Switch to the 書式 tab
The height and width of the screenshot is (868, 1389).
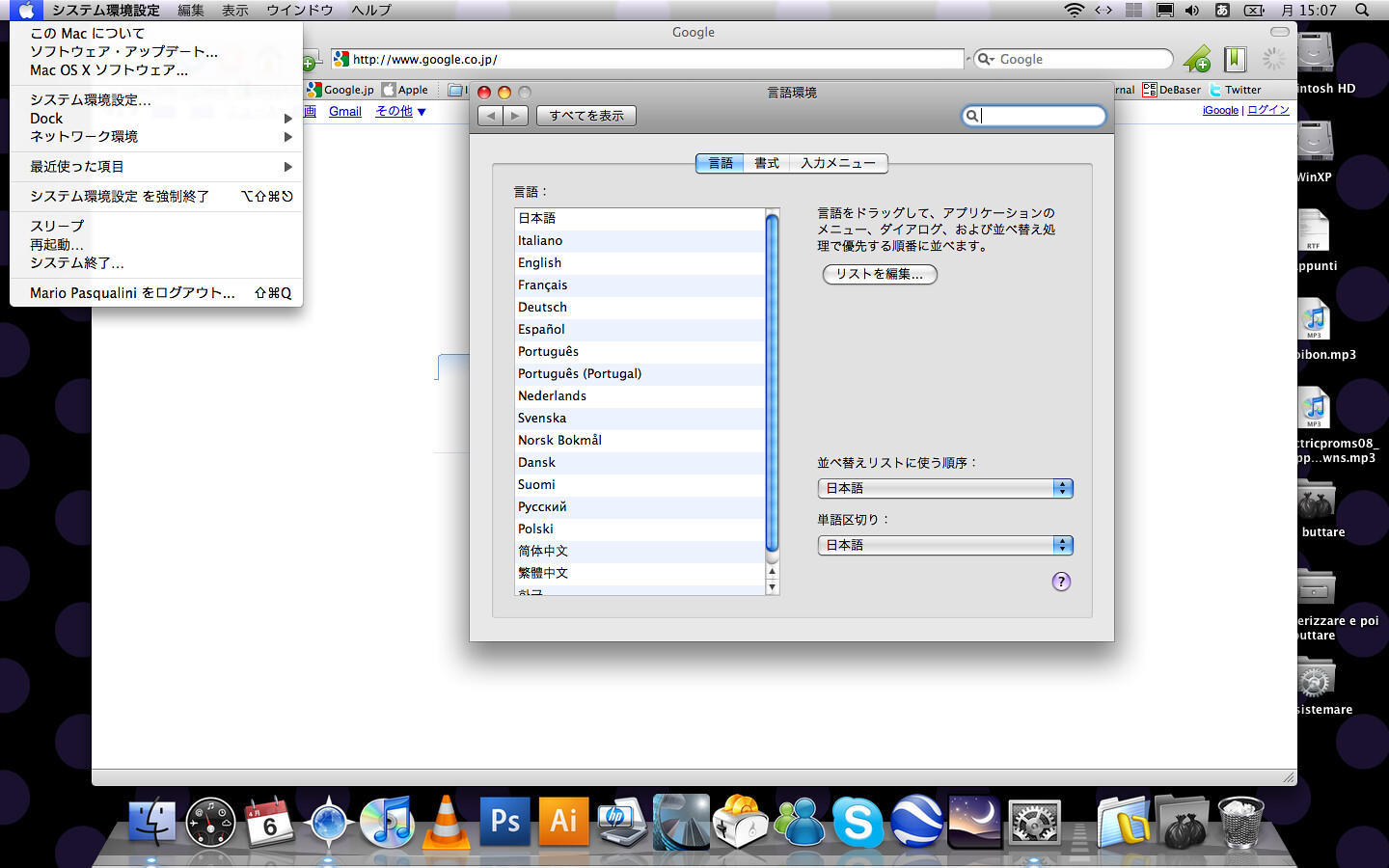[767, 163]
